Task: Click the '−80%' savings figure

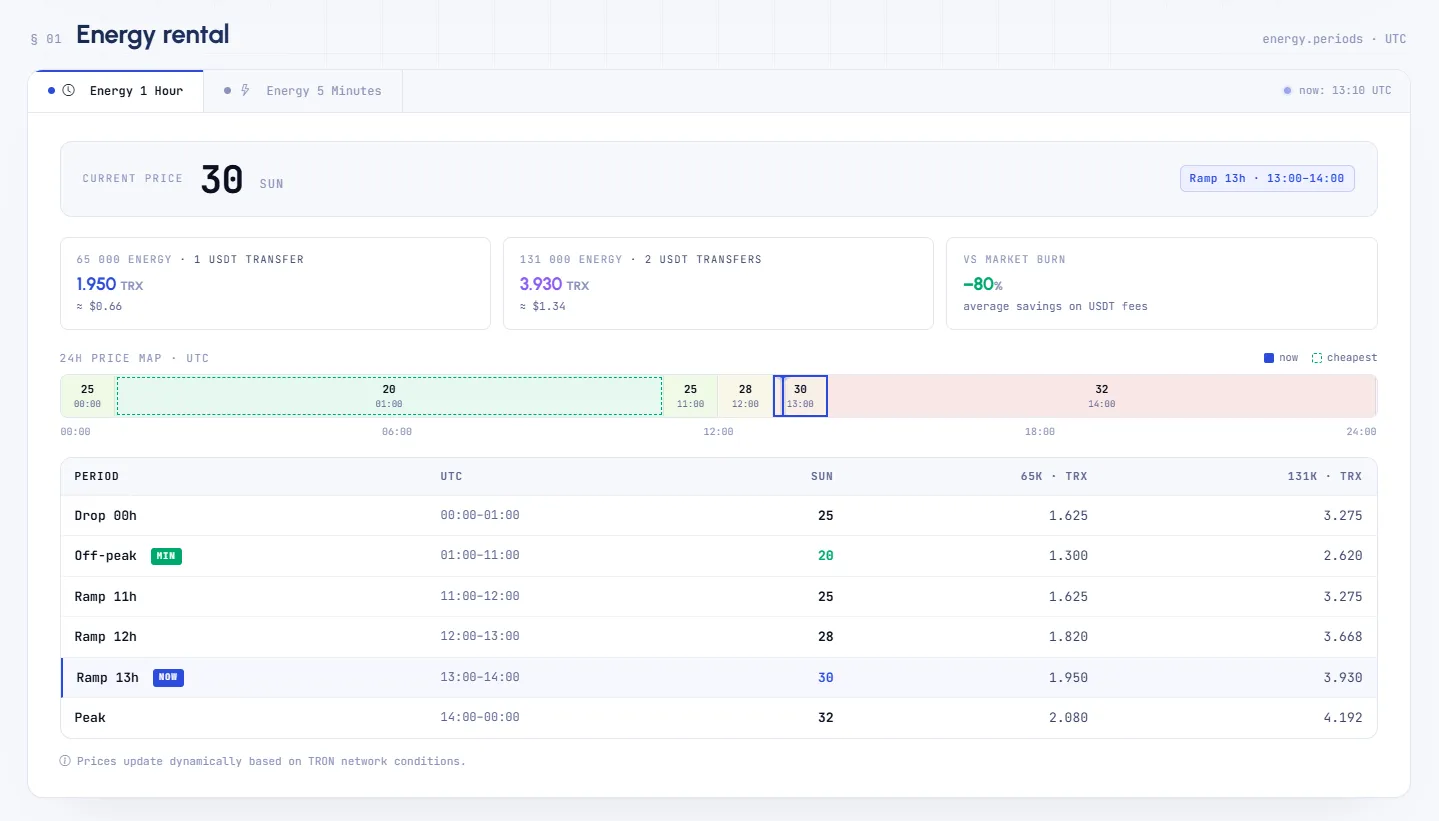Action: [983, 285]
